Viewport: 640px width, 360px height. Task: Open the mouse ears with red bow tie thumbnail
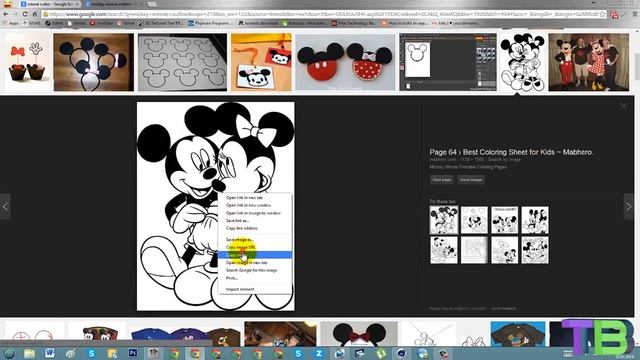359,334
